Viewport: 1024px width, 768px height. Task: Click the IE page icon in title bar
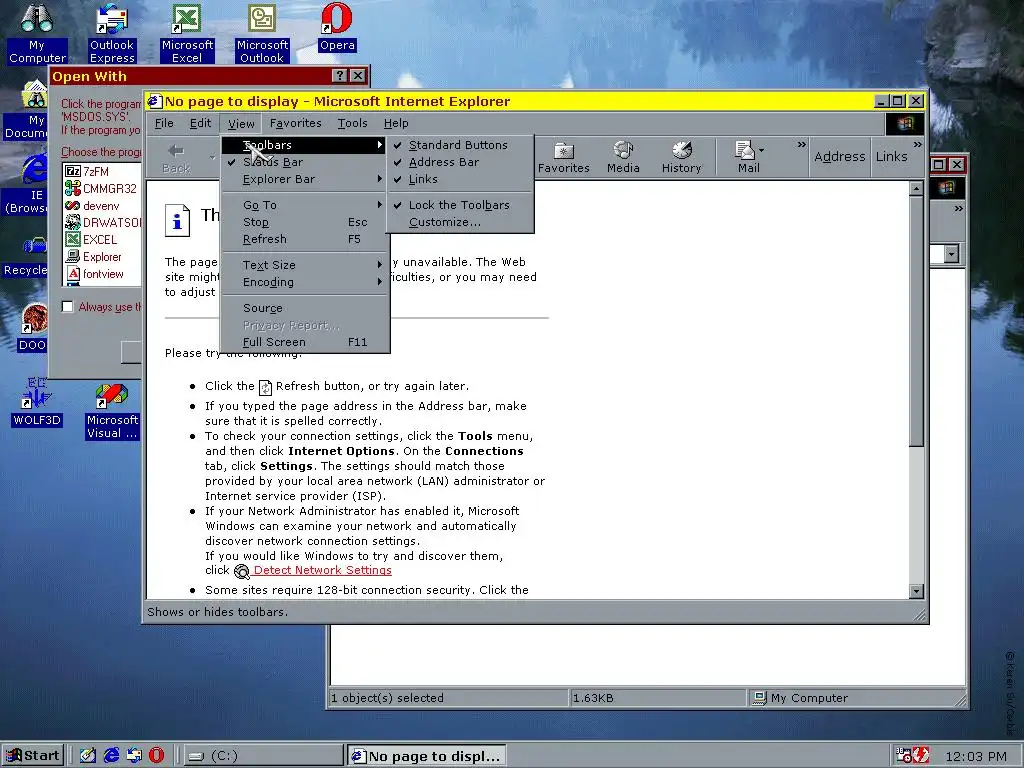click(x=155, y=101)
